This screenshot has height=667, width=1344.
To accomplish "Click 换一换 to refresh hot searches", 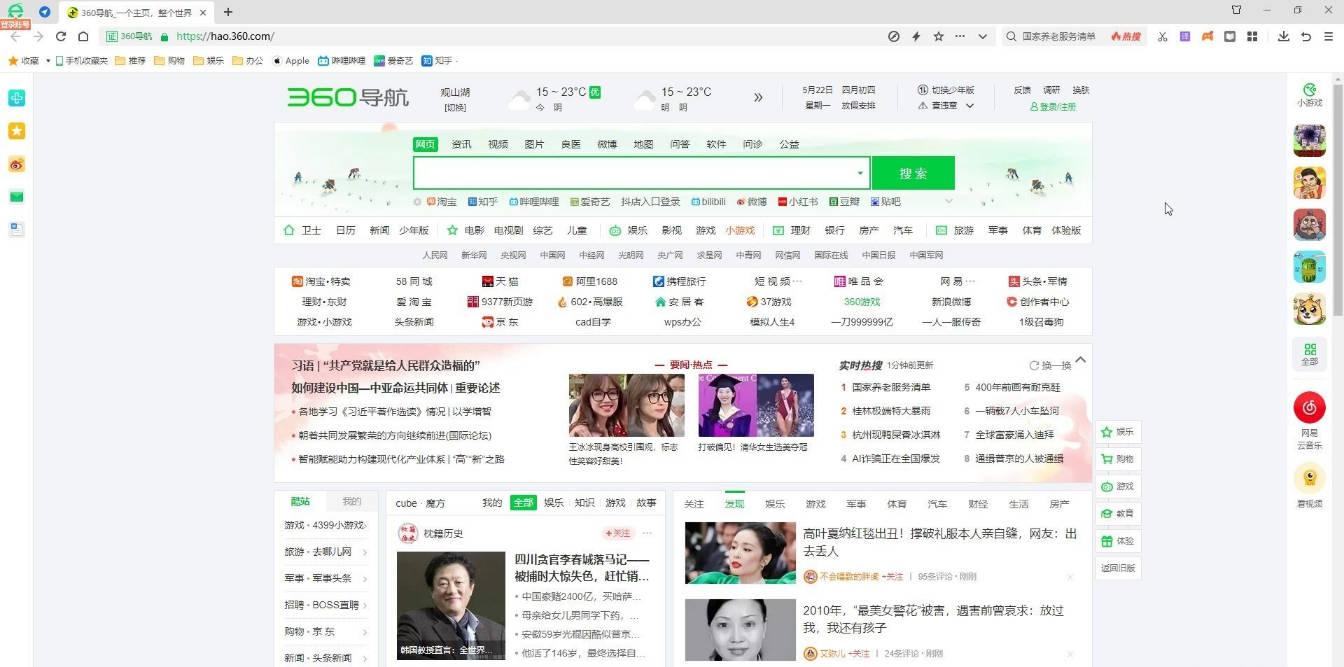I will [x=1050, y=365].
